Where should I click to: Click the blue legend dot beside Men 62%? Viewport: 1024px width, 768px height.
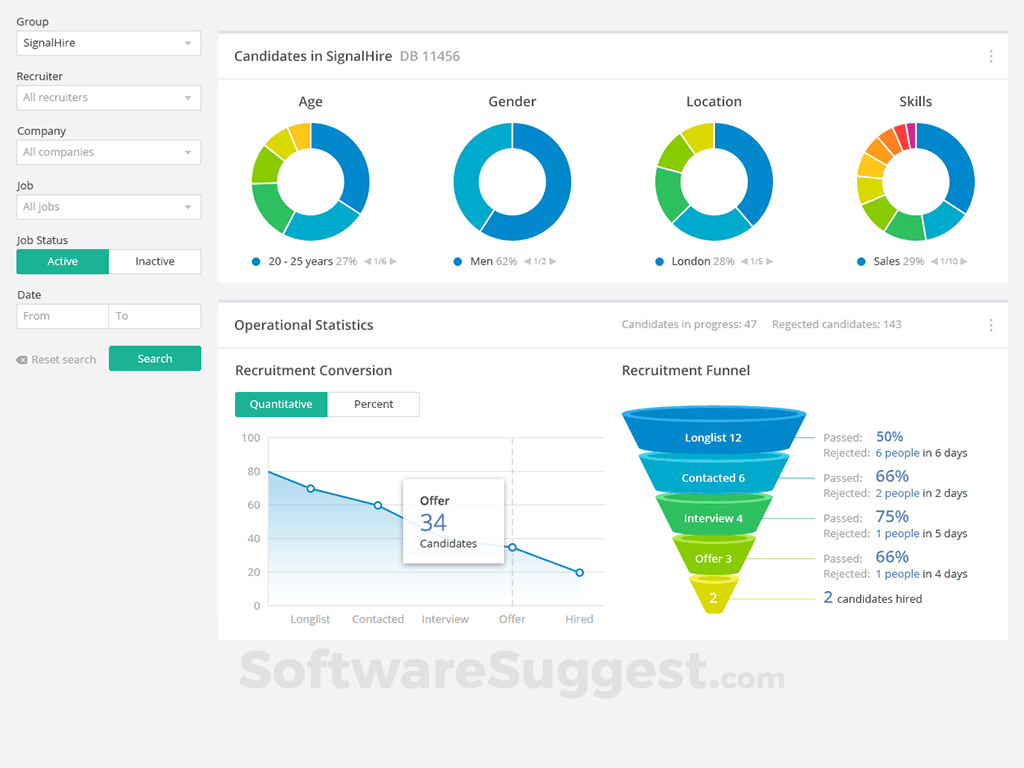click(x=458, y=261)
